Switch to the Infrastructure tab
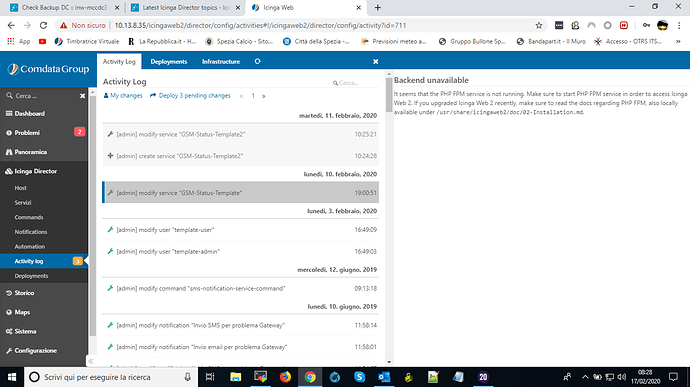The image size is (690, 387). 221,62
